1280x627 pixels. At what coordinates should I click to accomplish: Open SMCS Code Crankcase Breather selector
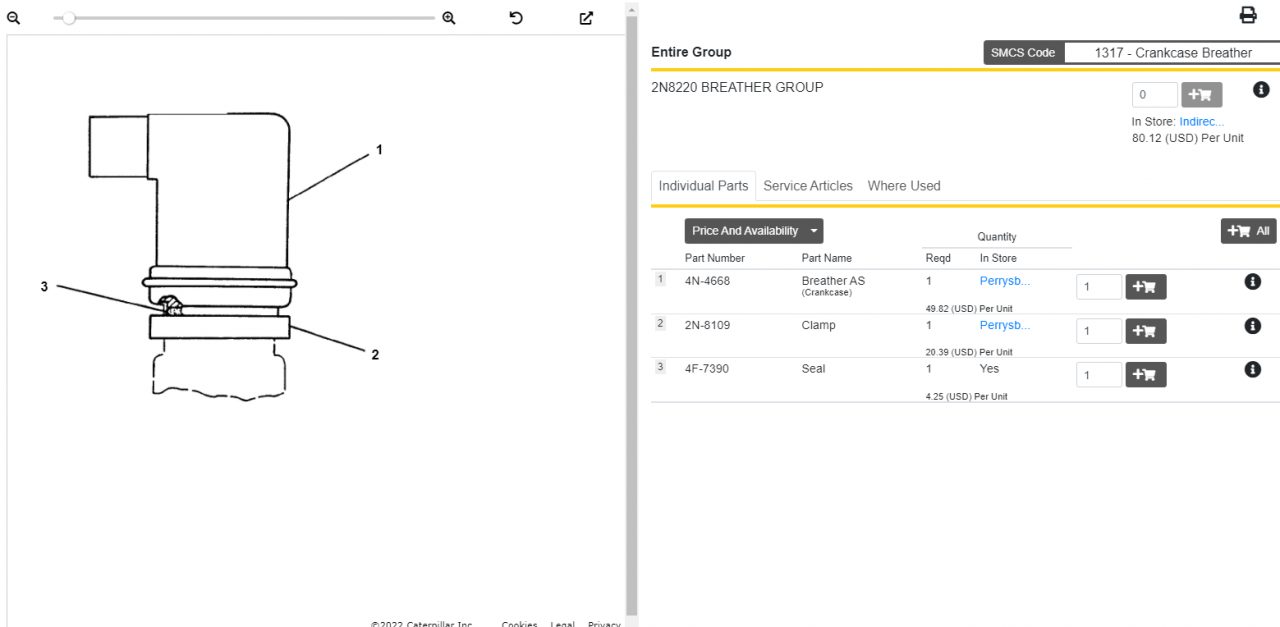[x=1172, y=53]
